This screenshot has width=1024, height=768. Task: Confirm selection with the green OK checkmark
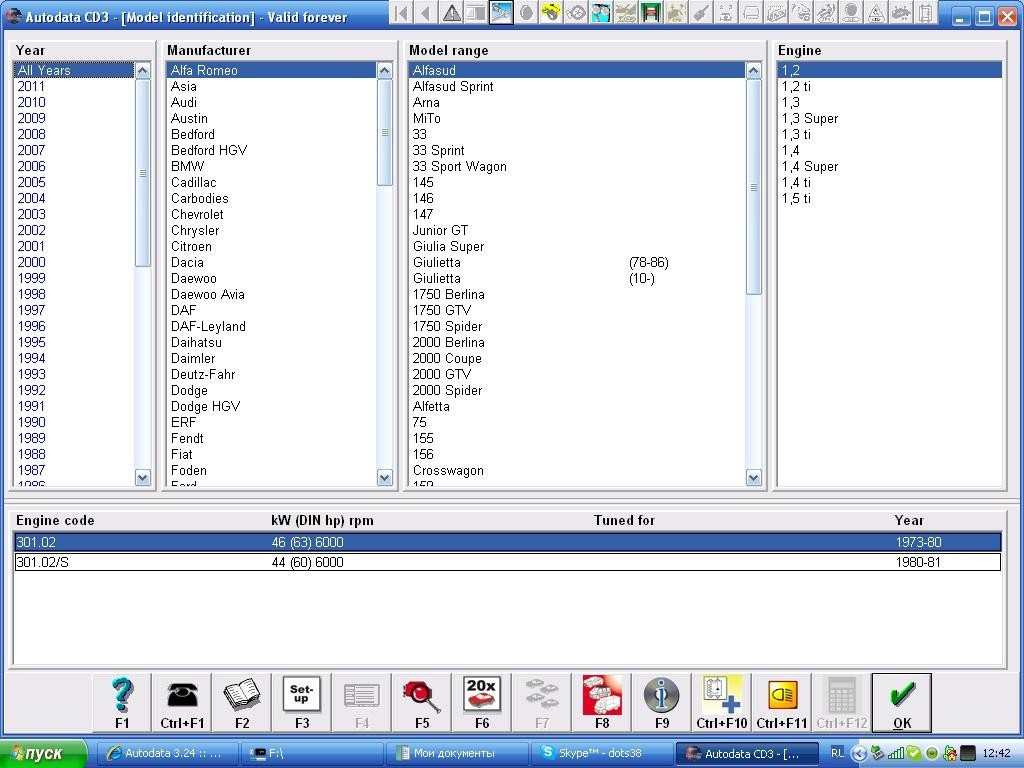[902, 702]
